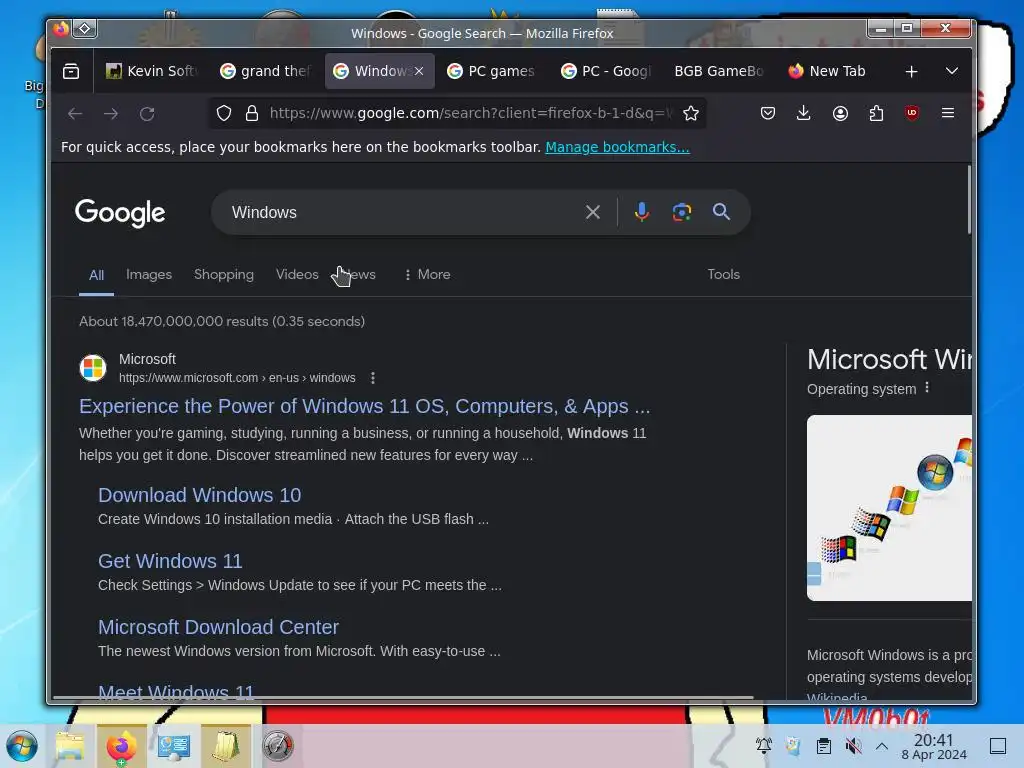Open clipboard tray icon
Screen dimensions: 1024x768
pos(824,746)
